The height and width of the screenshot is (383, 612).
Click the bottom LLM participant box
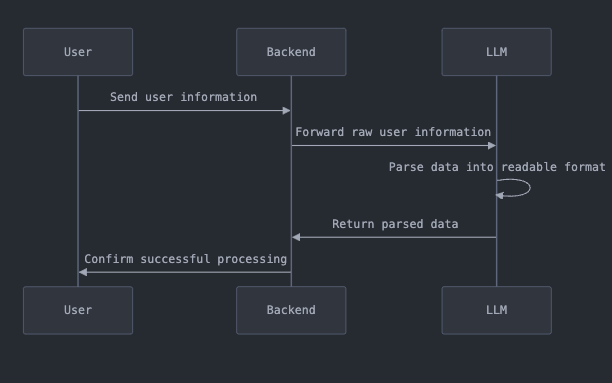[x=496, y=310]
